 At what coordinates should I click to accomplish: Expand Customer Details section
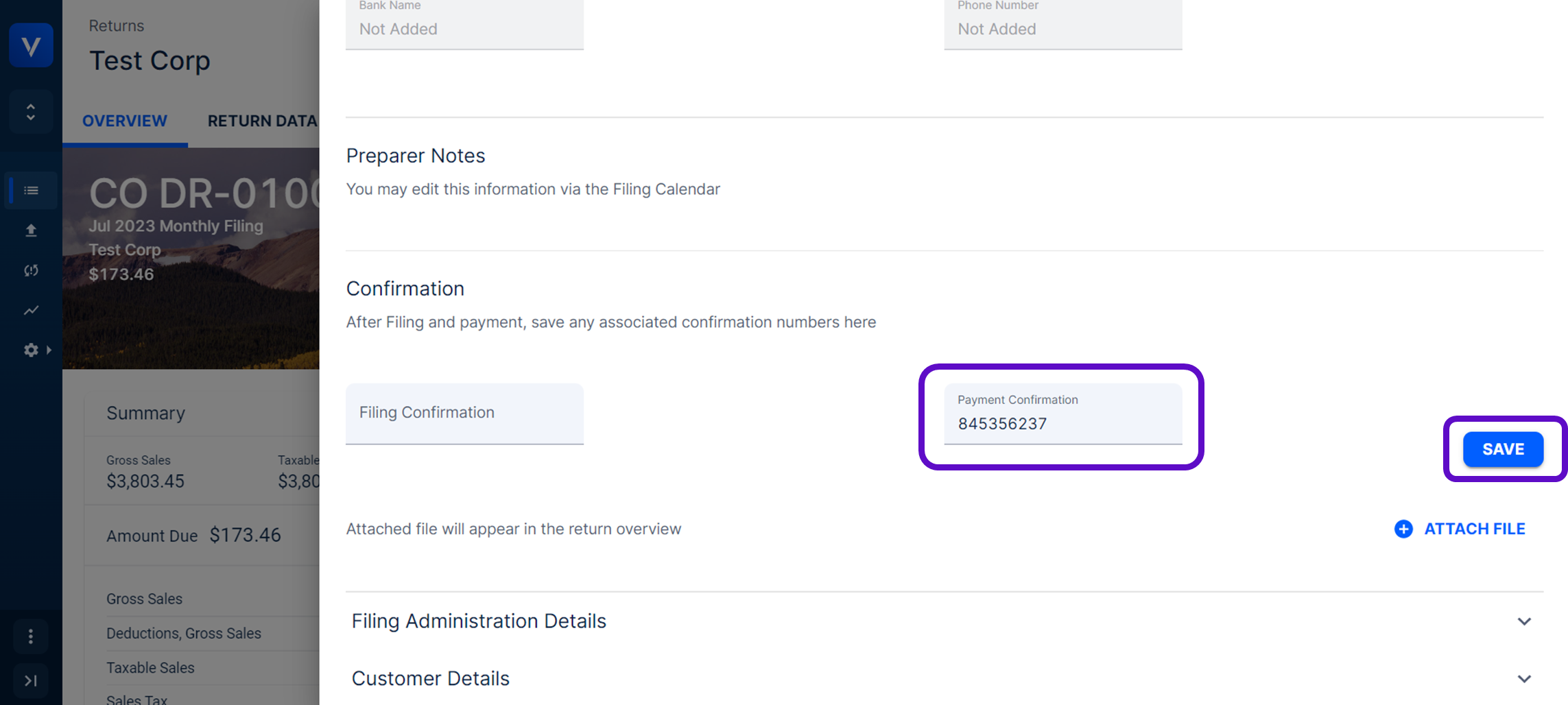pos(1524,679)
